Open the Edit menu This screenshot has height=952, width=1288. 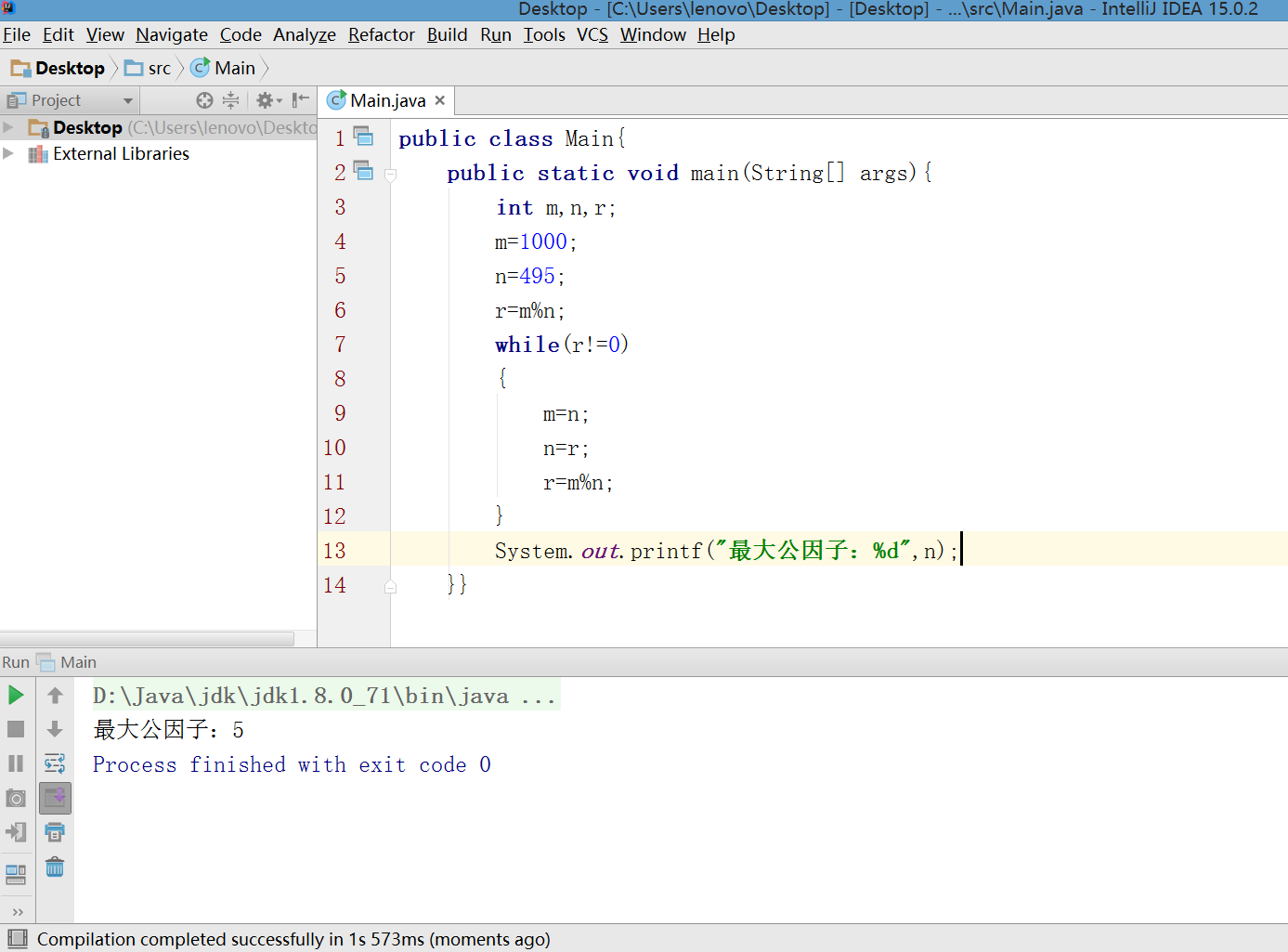58,34
